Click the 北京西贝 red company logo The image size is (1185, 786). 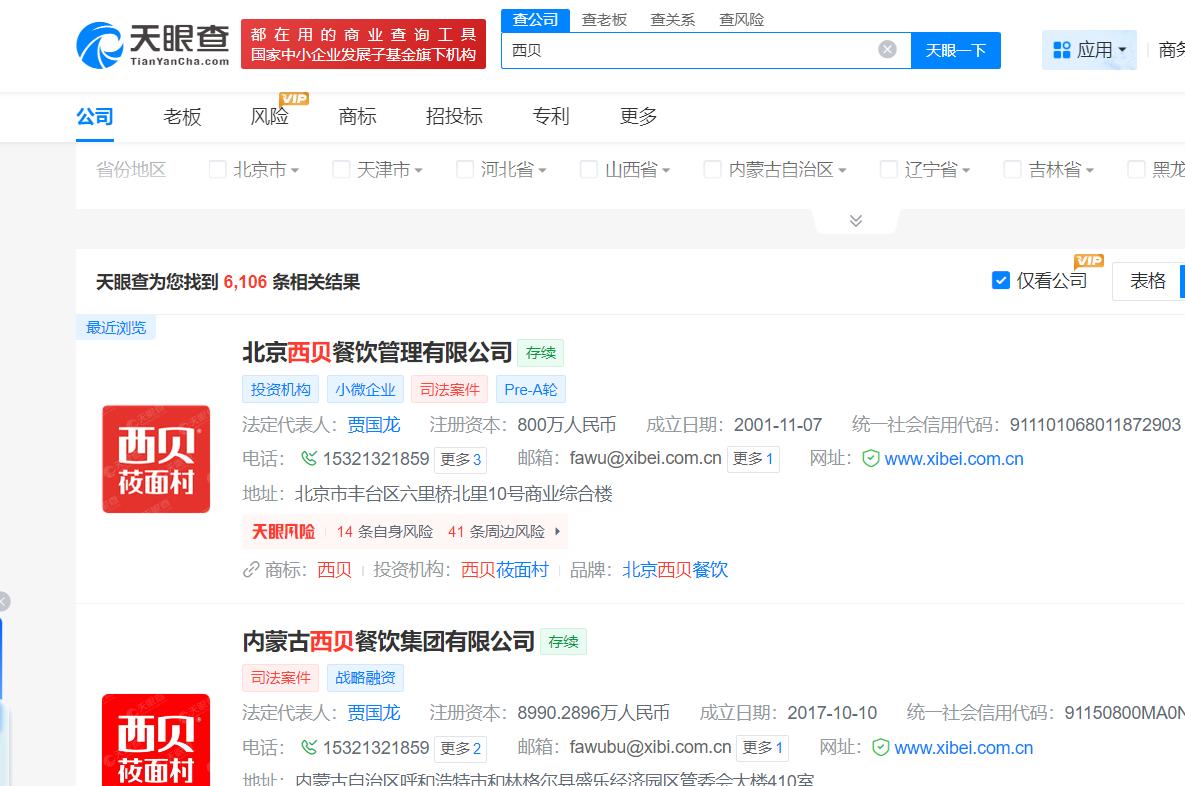pos(156,459)
